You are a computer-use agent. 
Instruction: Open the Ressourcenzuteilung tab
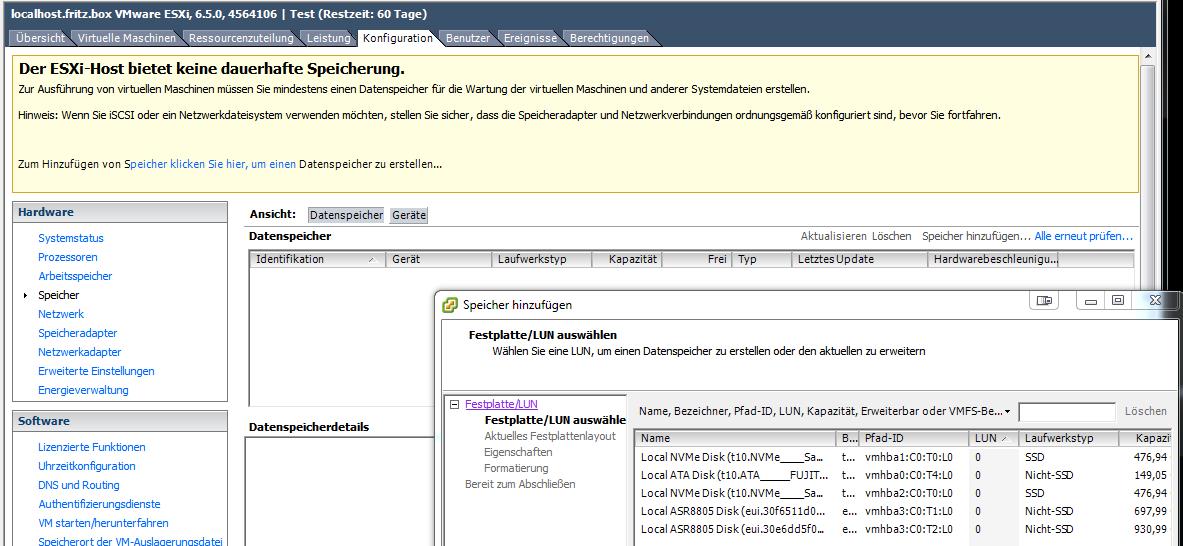click(x=241, y=38)
